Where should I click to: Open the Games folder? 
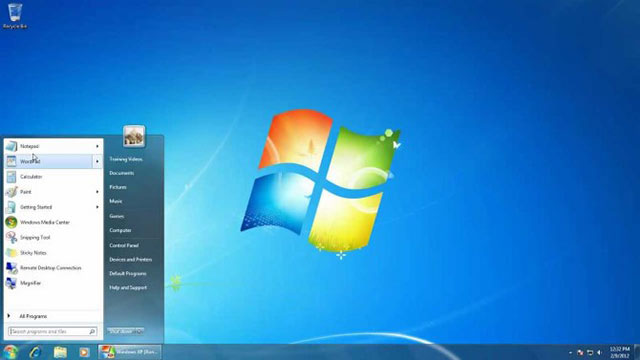[x=117, y=216]
